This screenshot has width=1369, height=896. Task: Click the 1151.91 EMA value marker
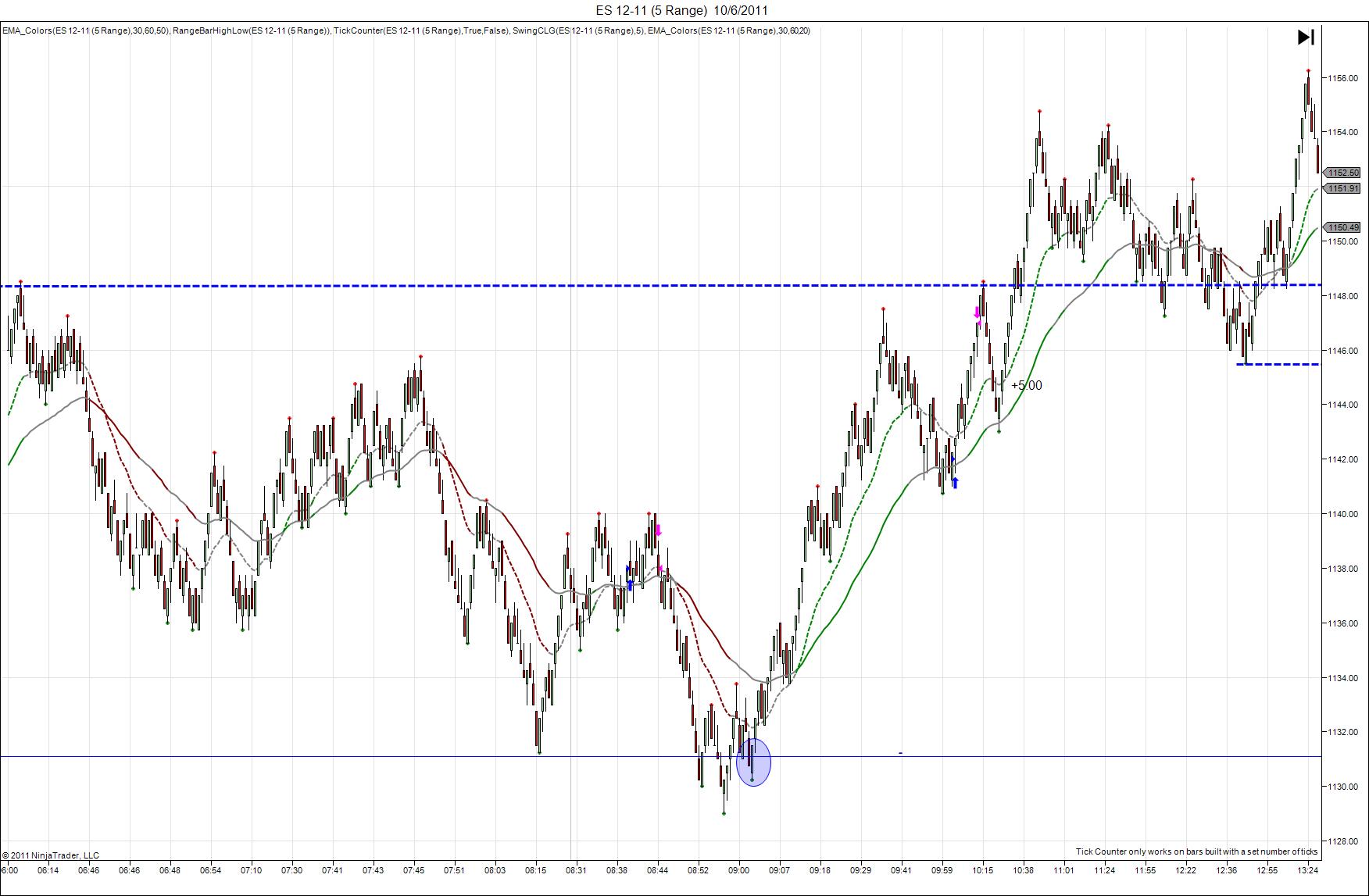(x=1343, y=188)
